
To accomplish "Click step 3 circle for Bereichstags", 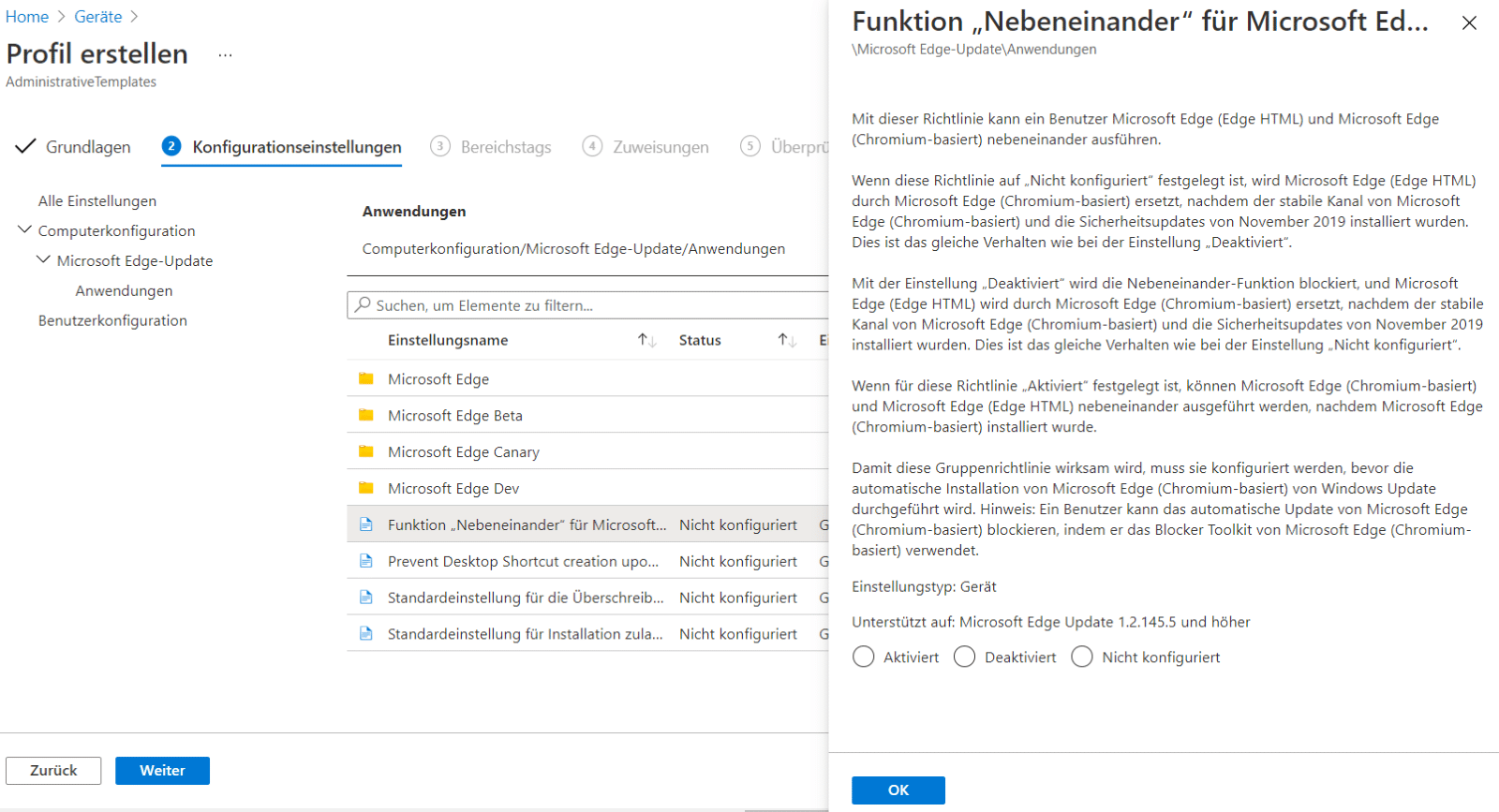I will coord(440,146).
